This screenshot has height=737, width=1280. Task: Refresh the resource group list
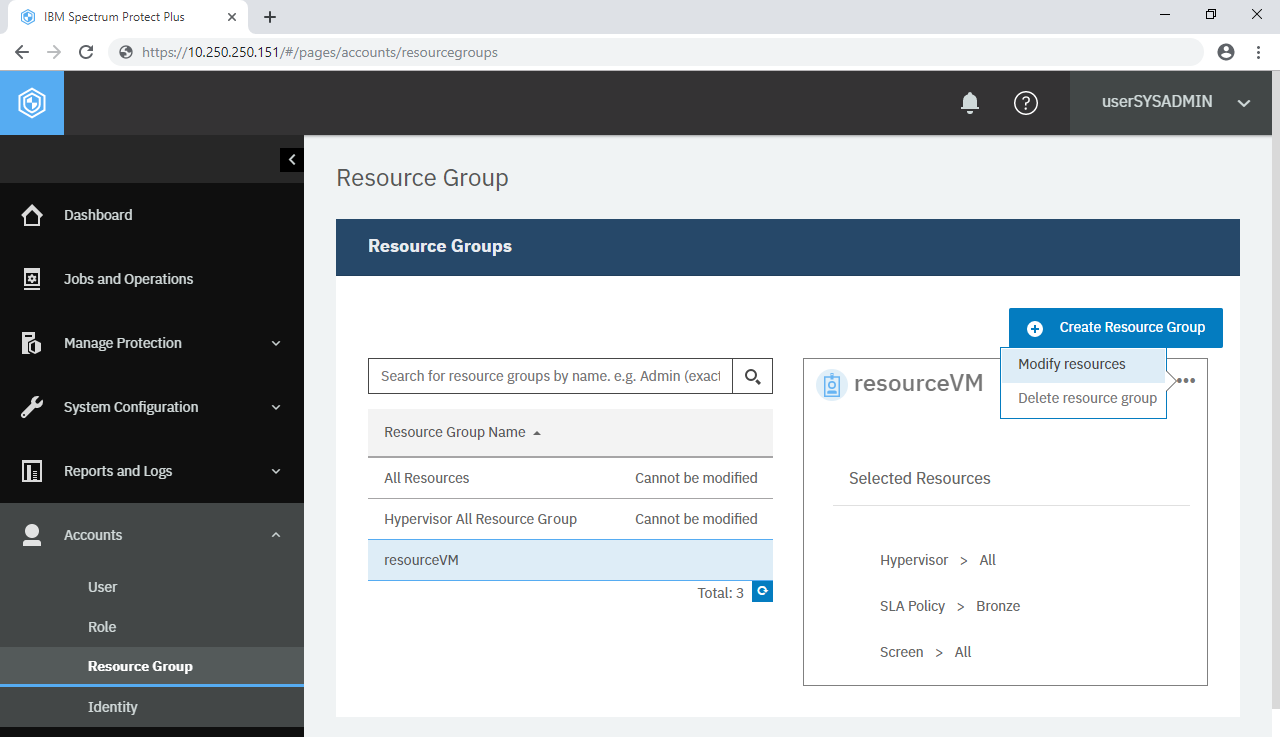pos(762,592)
